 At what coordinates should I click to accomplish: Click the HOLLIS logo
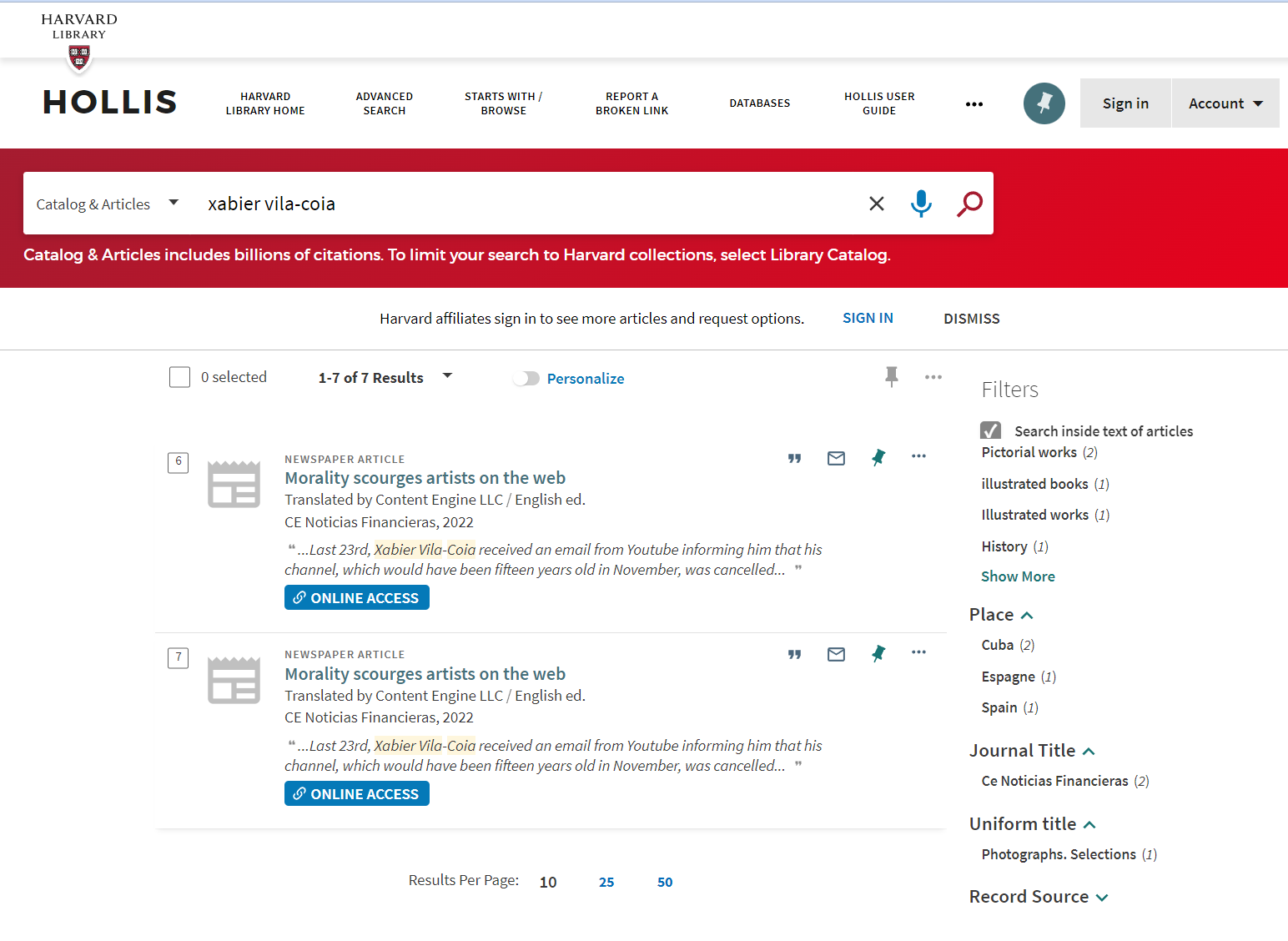pyautogui.click(x=110, y=103)
